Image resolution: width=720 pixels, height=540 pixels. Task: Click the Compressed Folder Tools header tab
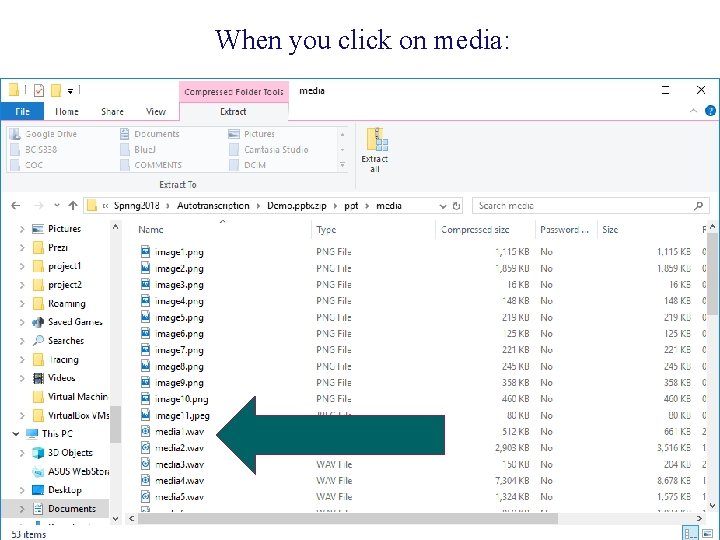click(x=234, y=92)
